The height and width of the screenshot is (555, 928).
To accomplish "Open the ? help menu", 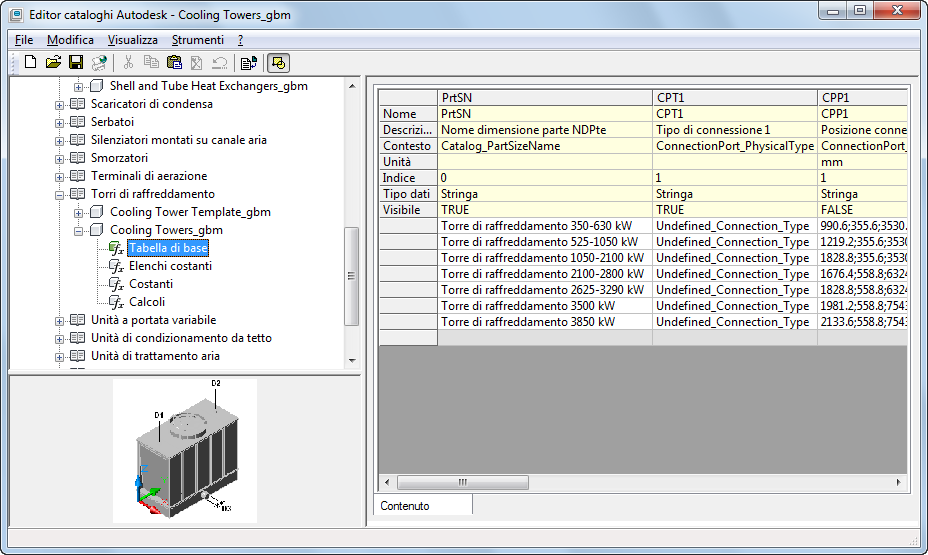I will tap(240, 40).
